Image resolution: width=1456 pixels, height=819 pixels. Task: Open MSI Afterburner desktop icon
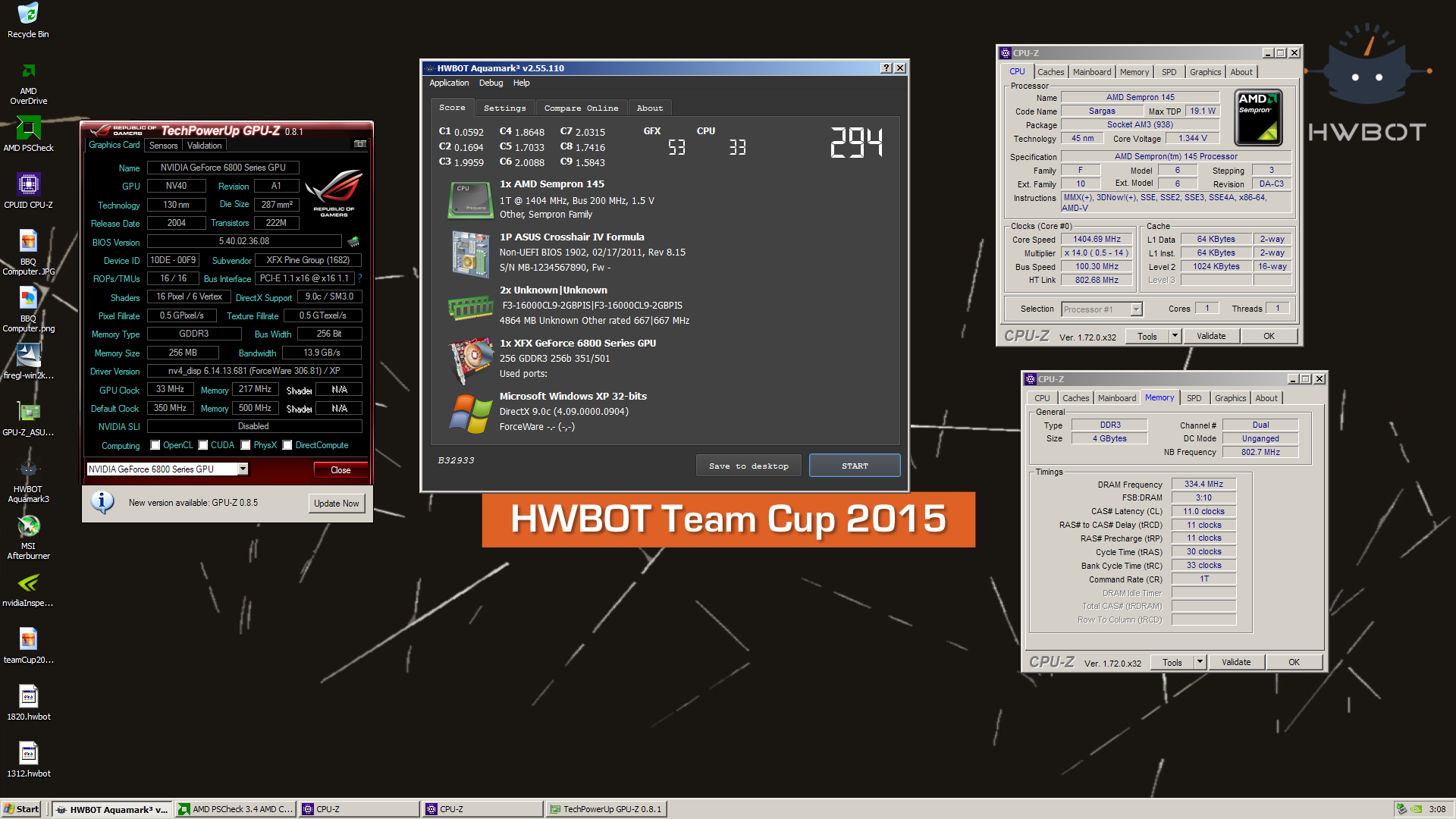pyautogui.click(x=28, y=537)
